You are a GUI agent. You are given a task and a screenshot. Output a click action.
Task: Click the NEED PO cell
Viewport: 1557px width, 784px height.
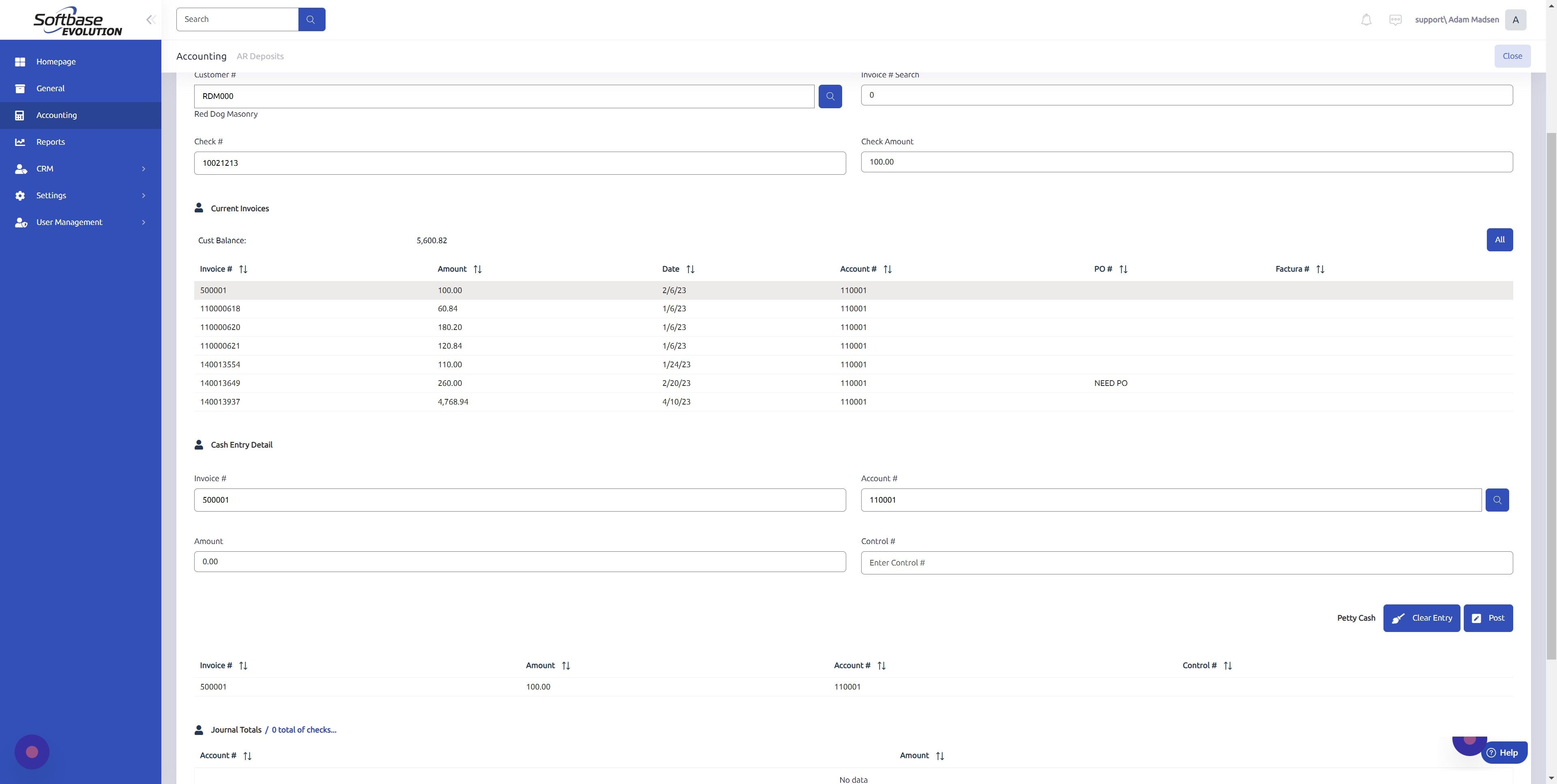pos(1110,383)
